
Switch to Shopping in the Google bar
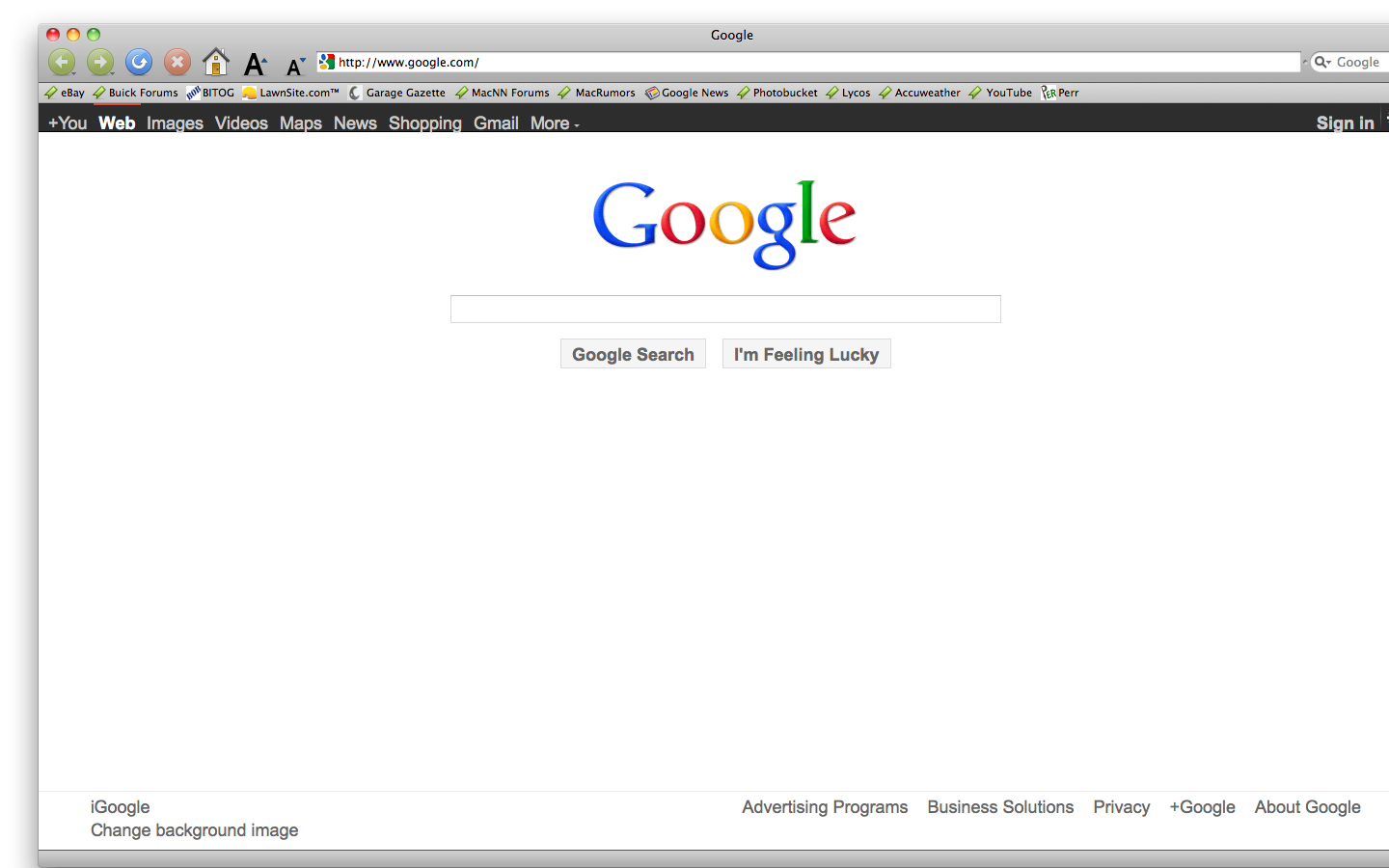(425, 122)
